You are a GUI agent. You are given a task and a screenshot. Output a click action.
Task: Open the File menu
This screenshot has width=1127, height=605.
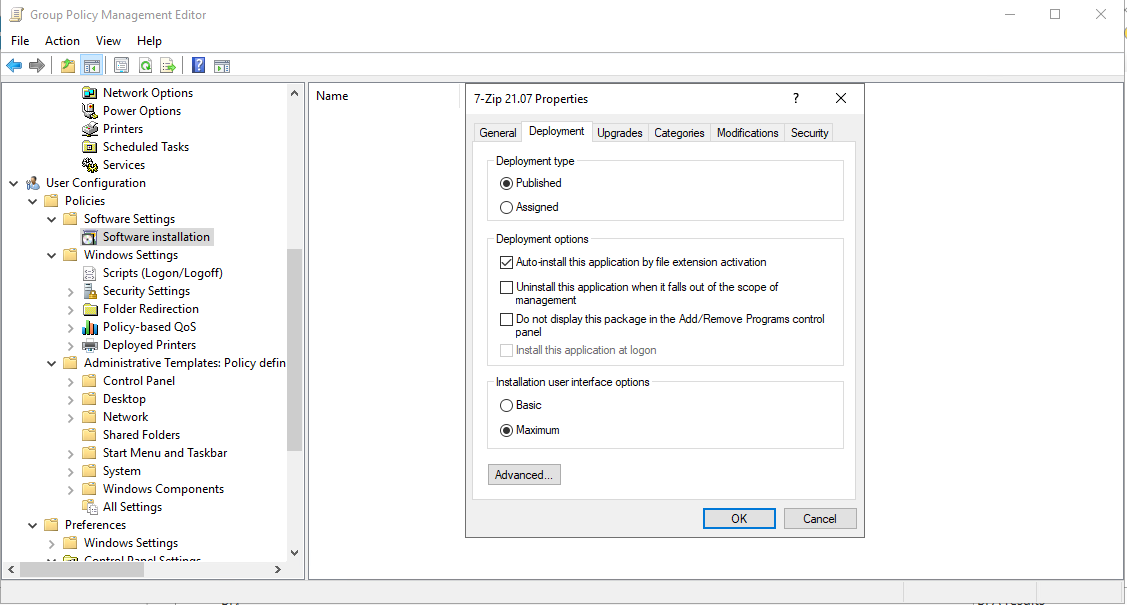coord(20,41)
